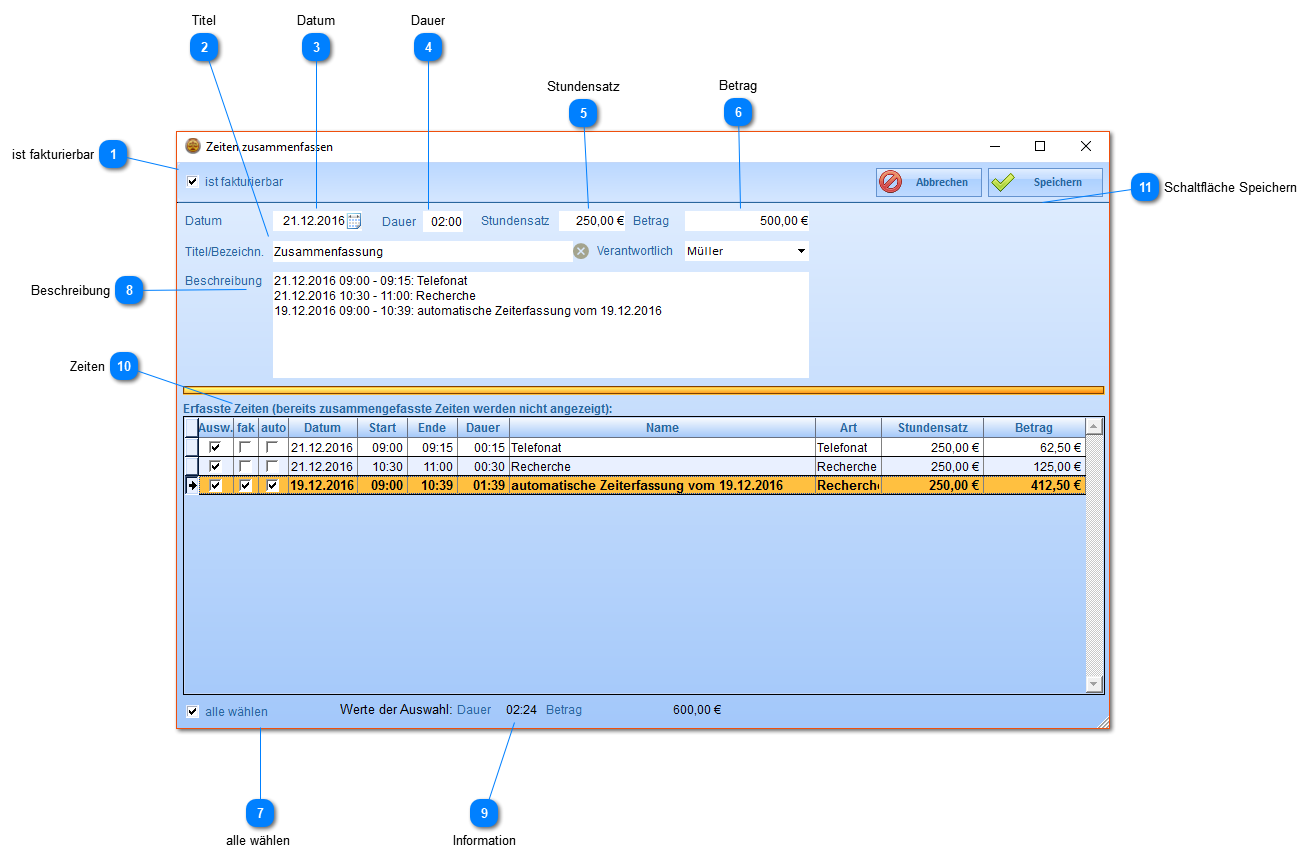Click the row indicator arrow of the highlighted row

coord(192,485)
